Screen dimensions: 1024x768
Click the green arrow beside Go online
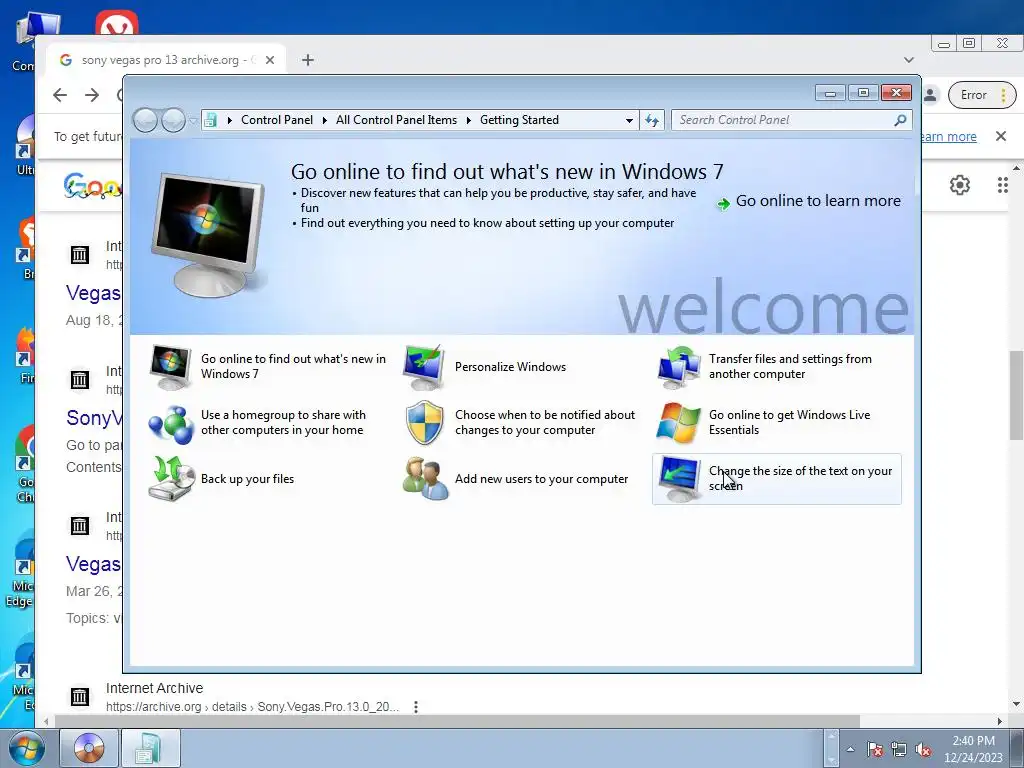tap(723, 204)
